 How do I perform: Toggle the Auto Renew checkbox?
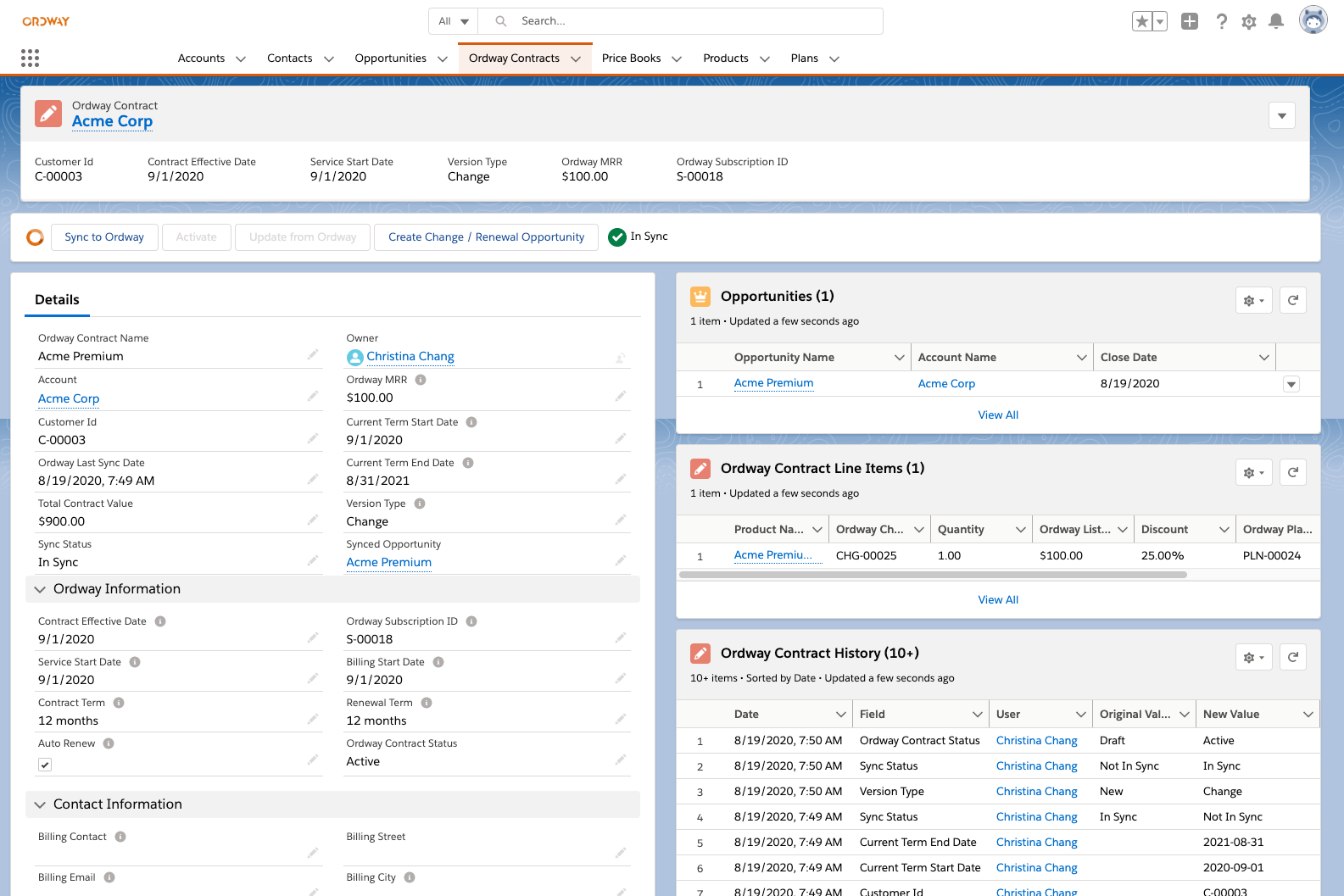click(45, 765)
